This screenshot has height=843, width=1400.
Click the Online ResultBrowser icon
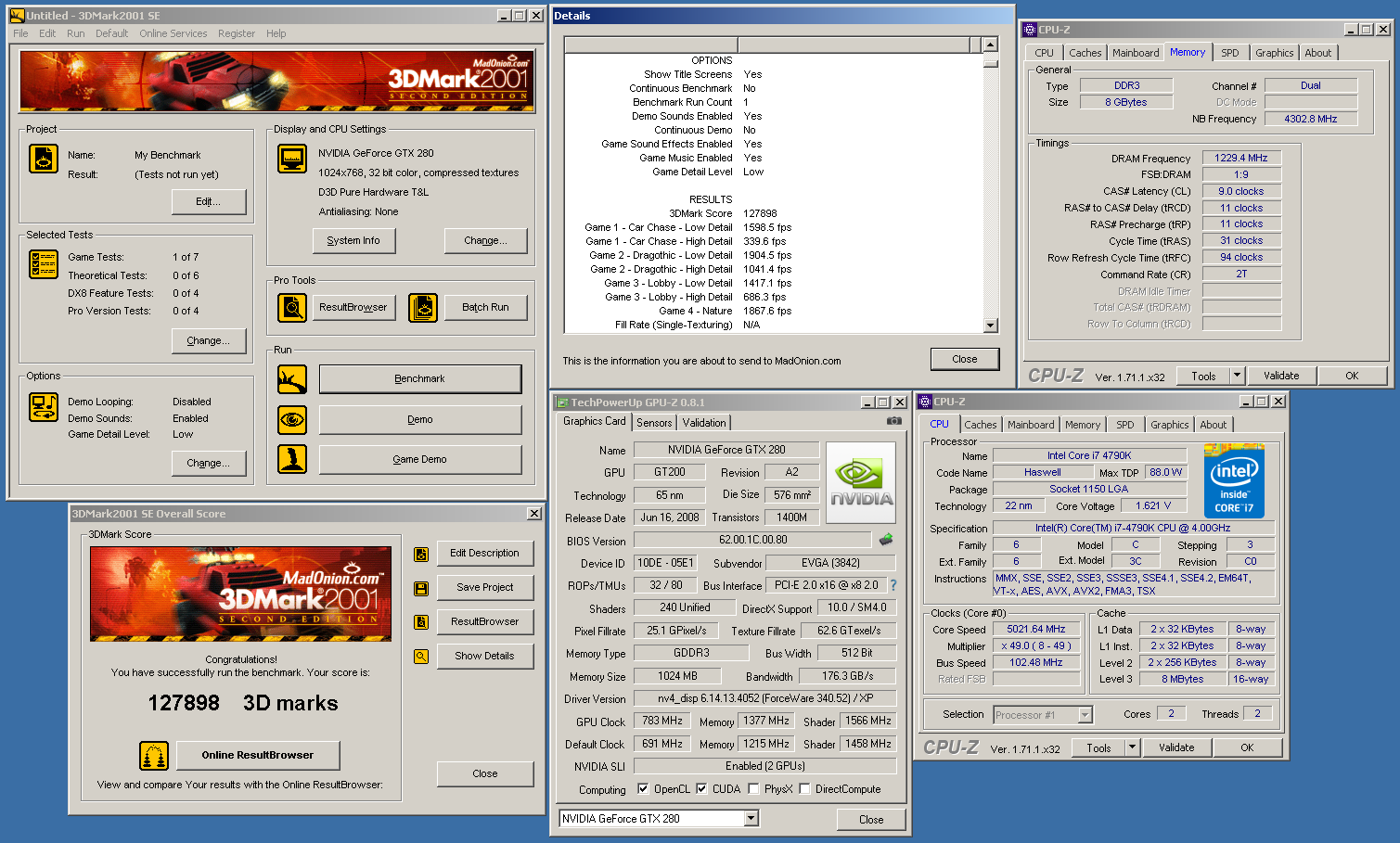click(154, 756)
